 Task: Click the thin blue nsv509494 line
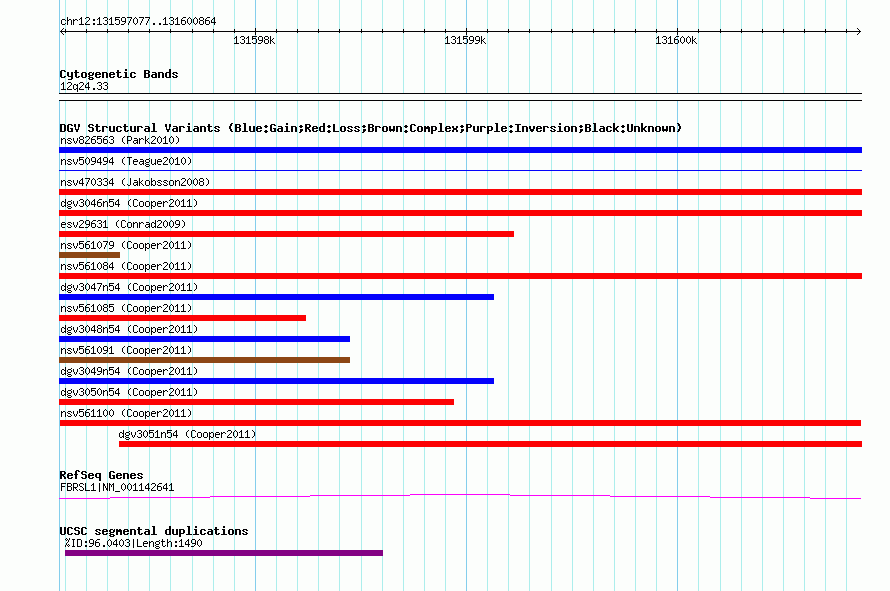(460, 170)
